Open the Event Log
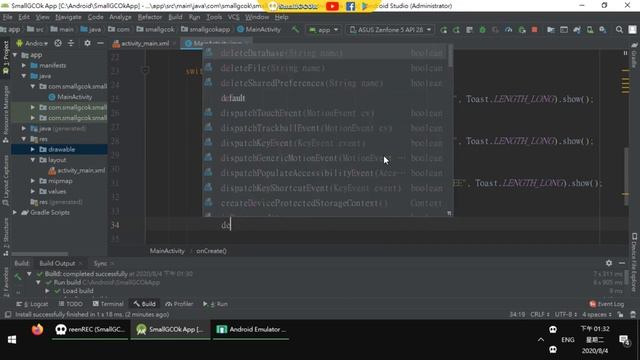Screen dimensions: 640x360 (x=607, y=304)
